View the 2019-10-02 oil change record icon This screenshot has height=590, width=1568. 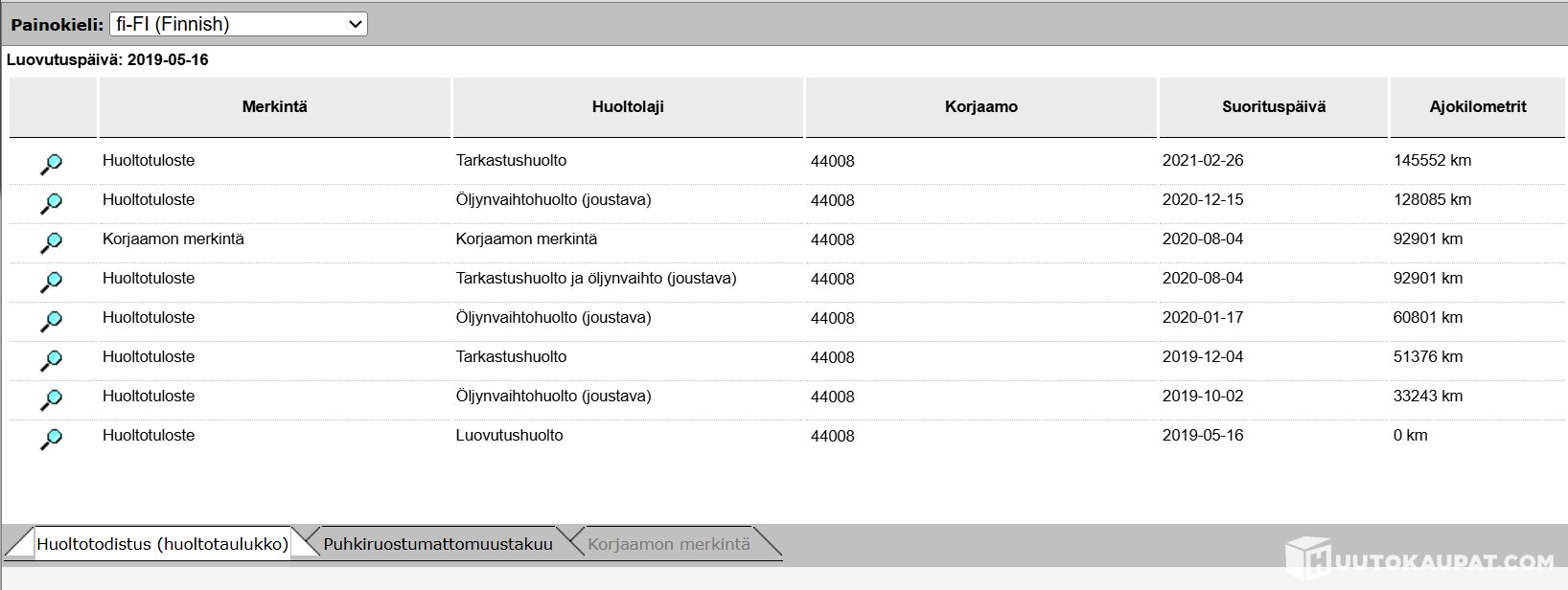point(51,400)
